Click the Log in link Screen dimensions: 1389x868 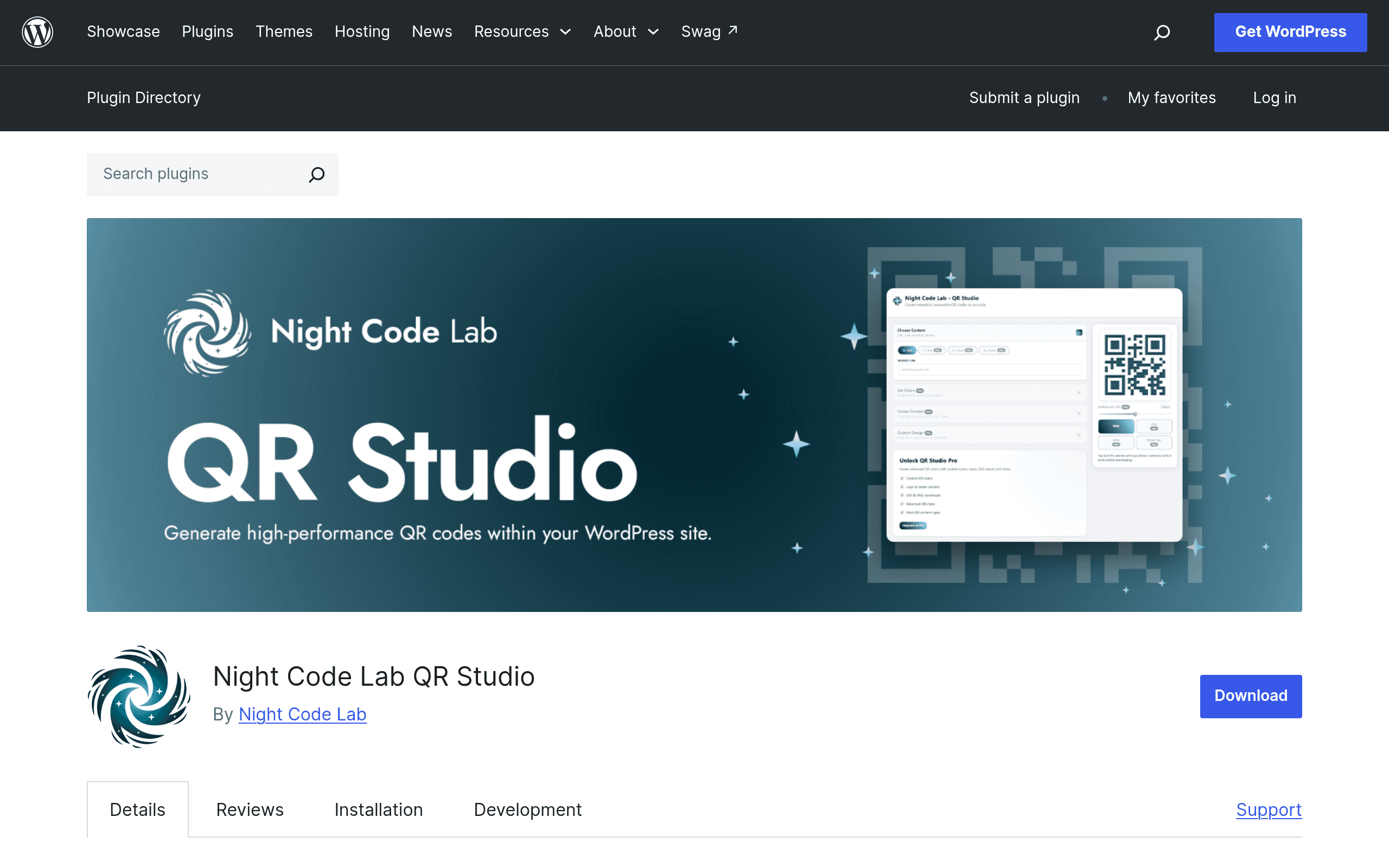pos(1274,98)
